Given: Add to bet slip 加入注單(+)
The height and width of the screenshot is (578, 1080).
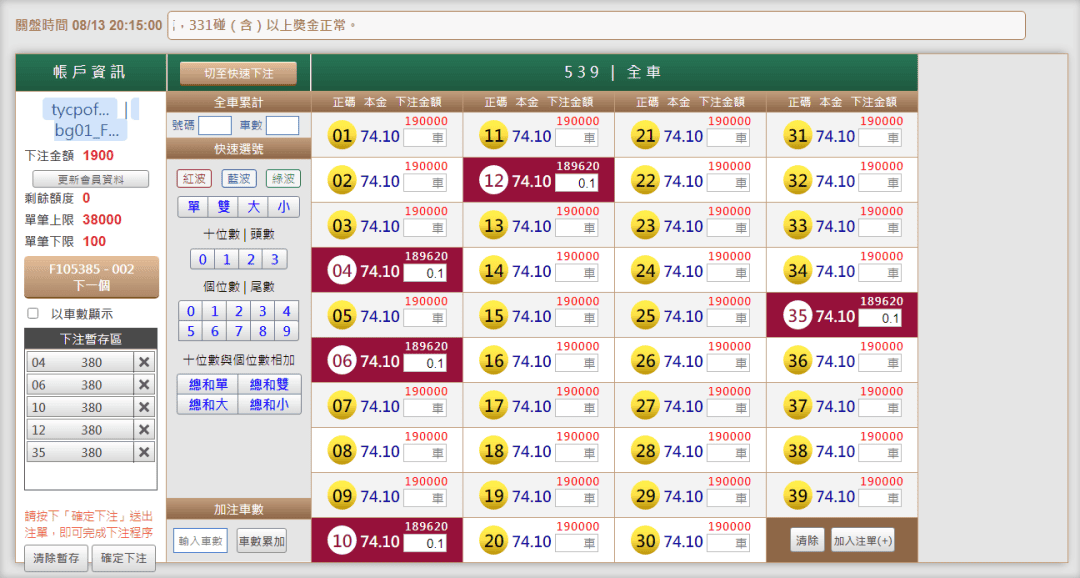Looking at the screenshot, I should pos(863,541).
